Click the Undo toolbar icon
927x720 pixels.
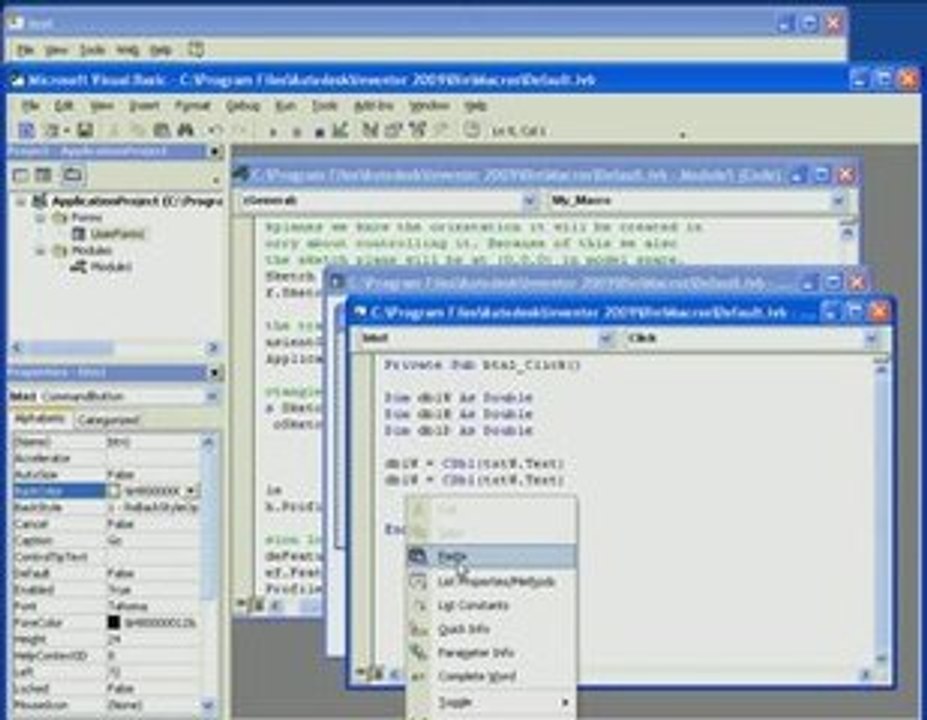[215, 129]
